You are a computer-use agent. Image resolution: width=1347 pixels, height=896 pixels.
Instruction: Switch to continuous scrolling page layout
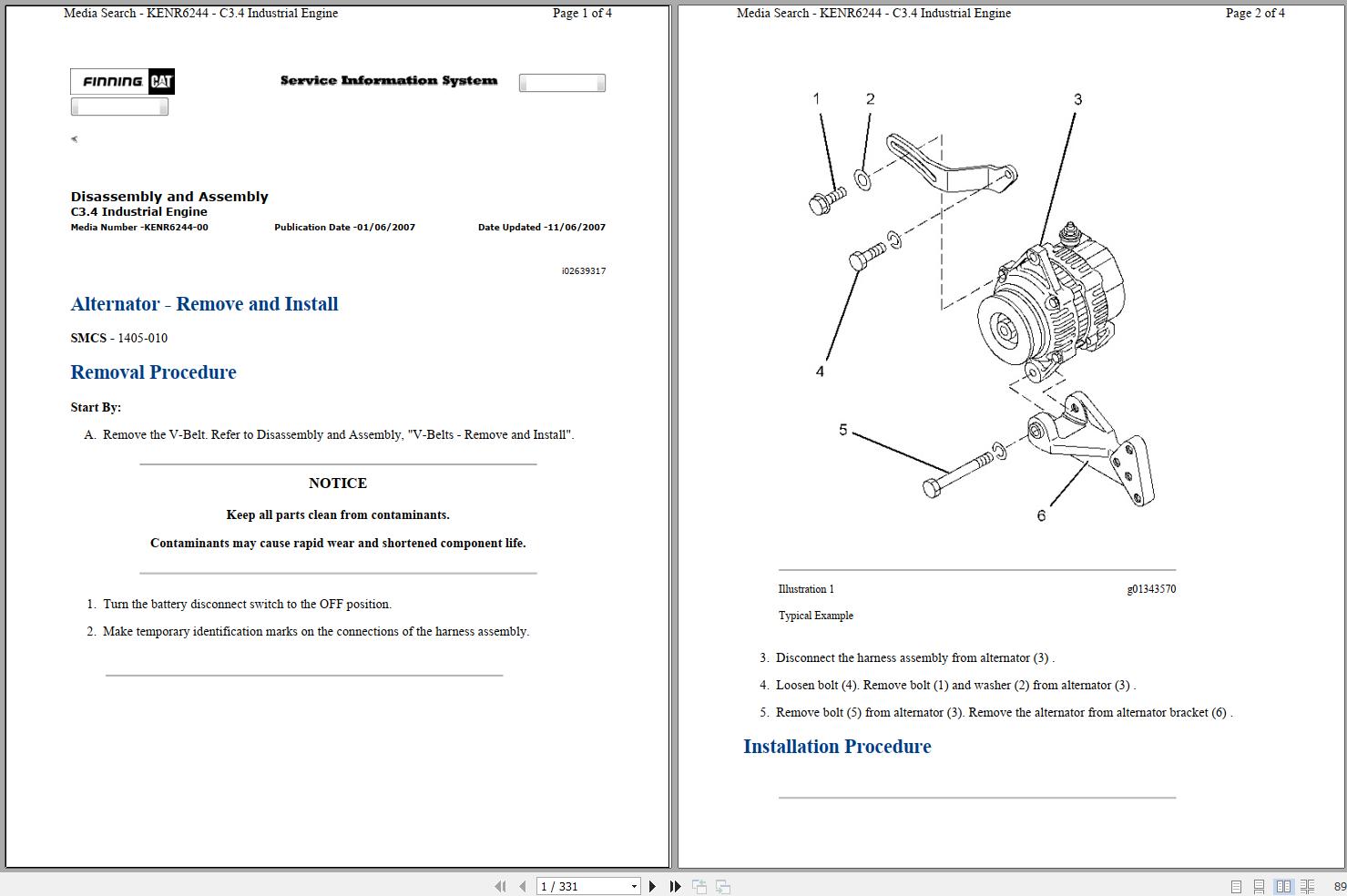point(1259,885)
